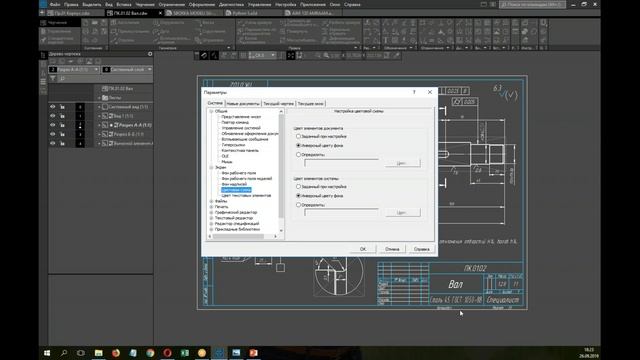Click the settings tree horizontal scrollbar
The height and width of the screenshot is (360, 640).
pos(242,236)
